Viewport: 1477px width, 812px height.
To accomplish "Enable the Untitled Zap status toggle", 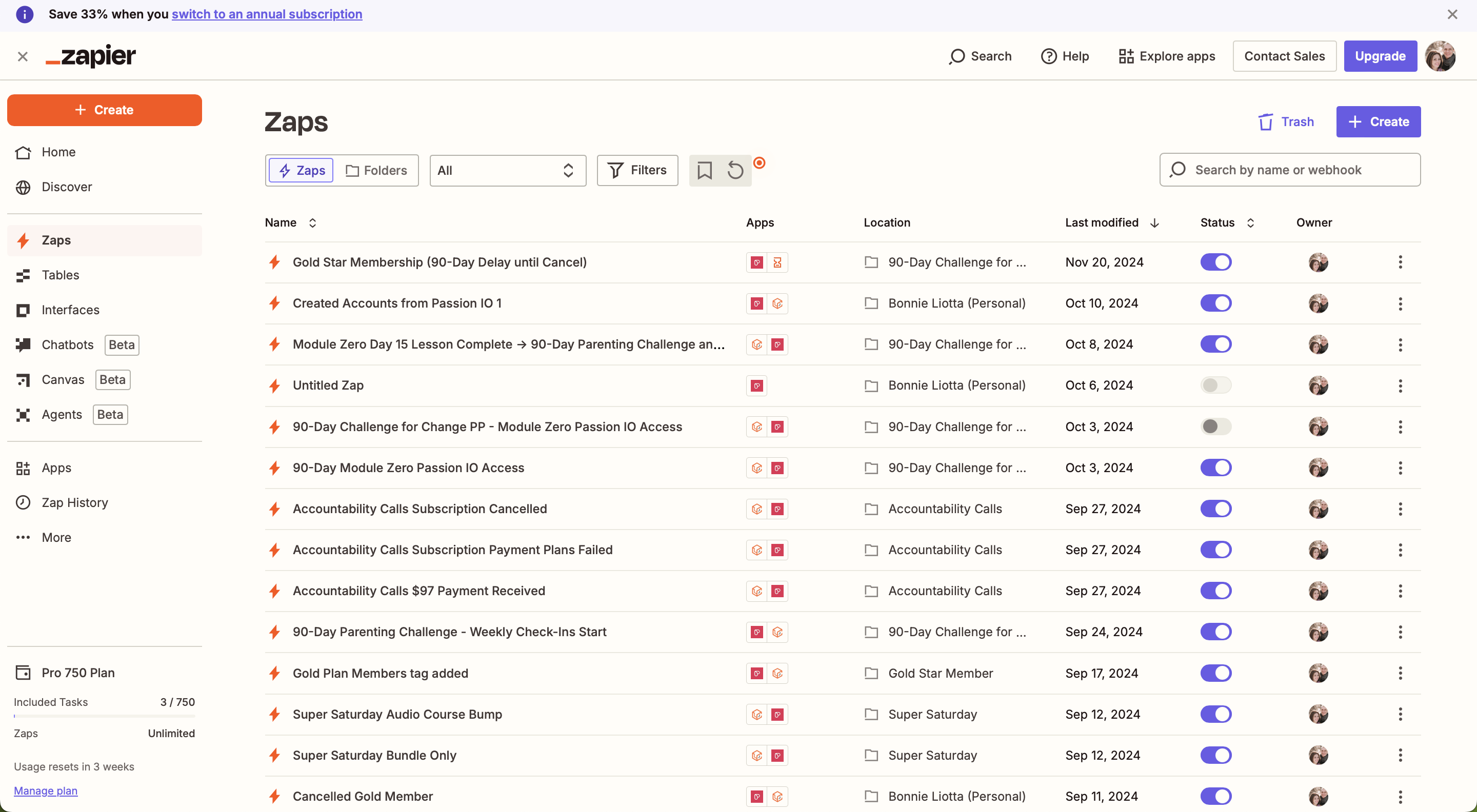I will coord(1215,385).
